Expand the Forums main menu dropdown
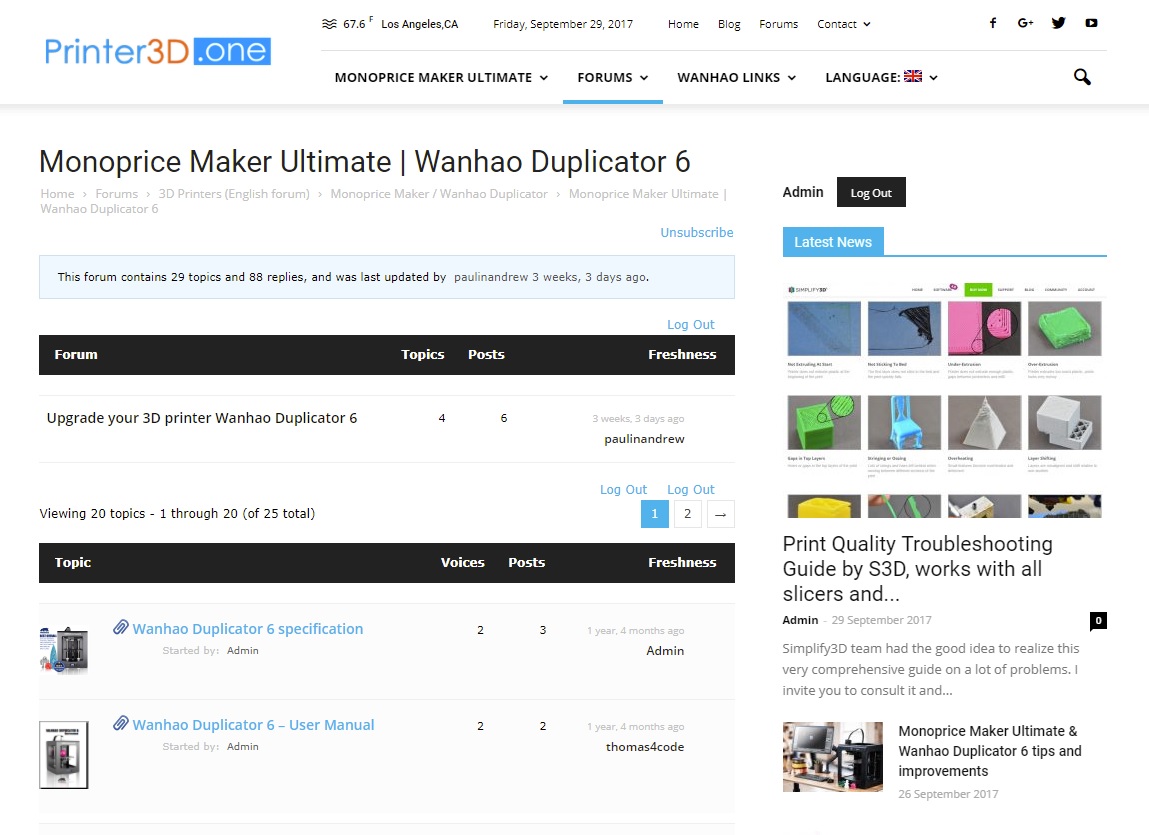 pyautogui.click(x=613, y=78)
